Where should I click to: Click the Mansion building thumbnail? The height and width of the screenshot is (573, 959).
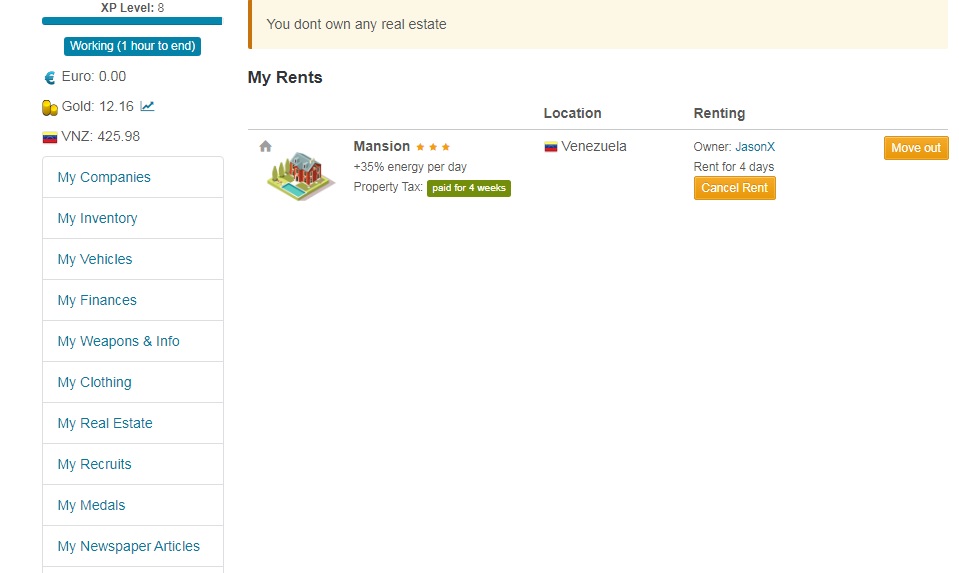click(x=302, y=177)
